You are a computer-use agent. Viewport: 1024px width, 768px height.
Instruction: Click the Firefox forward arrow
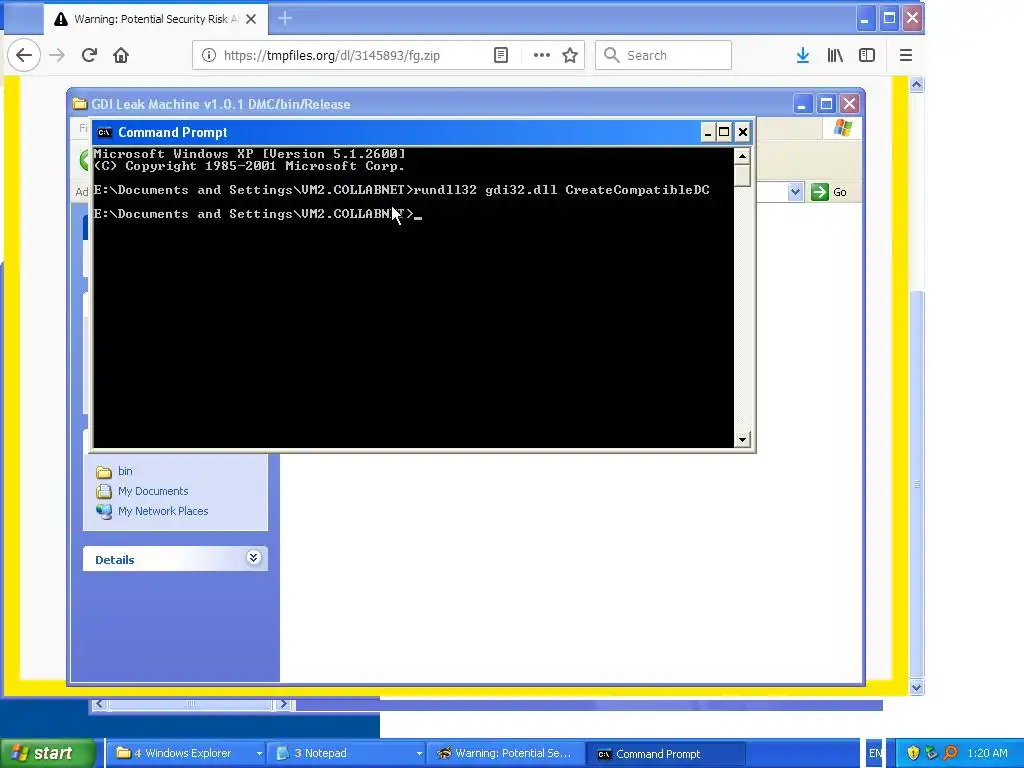(x=57, y=56)
